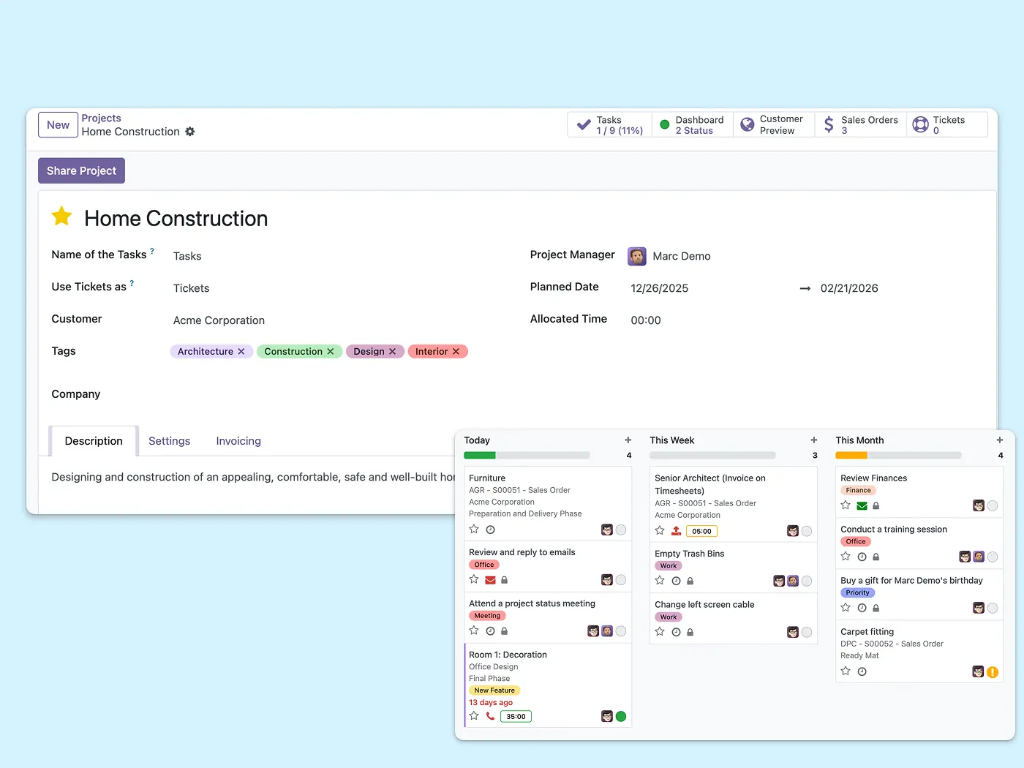Switch to the Settings tab
1024x768 pixels.
click(169, 441)
